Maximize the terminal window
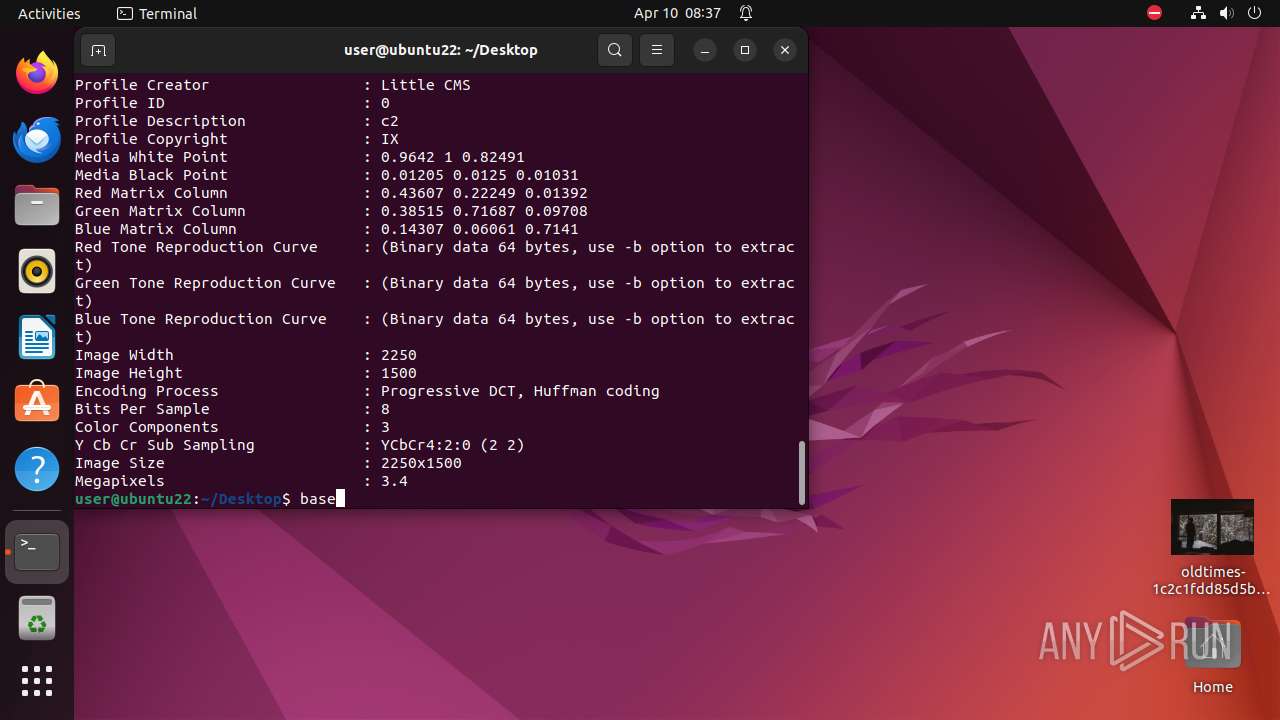1280x720 pixels. [x=745, y=50]
